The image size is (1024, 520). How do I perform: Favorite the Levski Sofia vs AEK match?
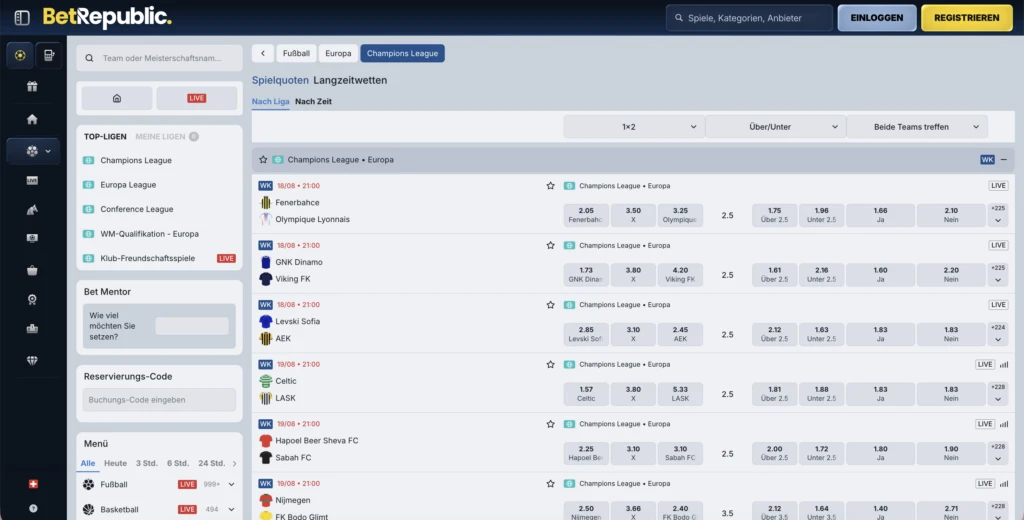[551, 304]
